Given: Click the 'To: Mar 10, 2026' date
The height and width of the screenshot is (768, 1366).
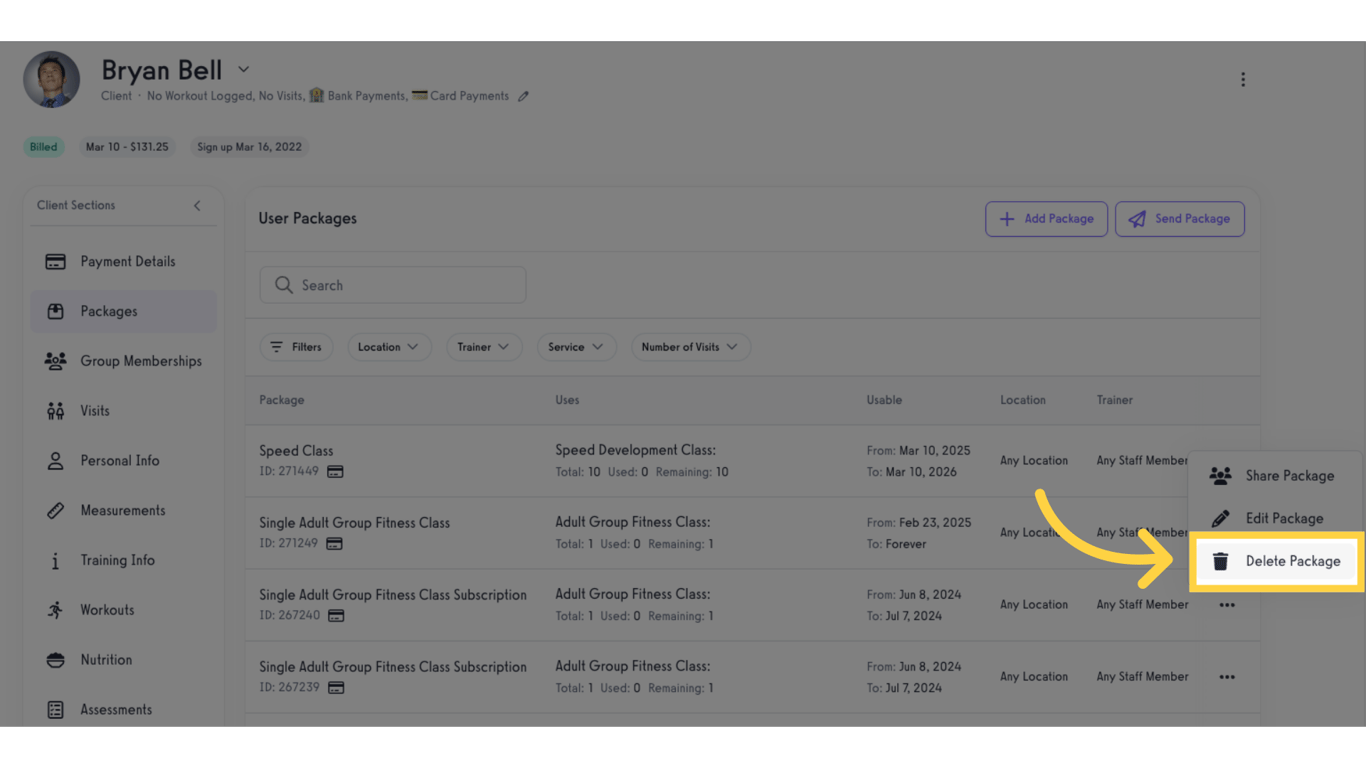Looking at the screenshot, I should point(912,472).
